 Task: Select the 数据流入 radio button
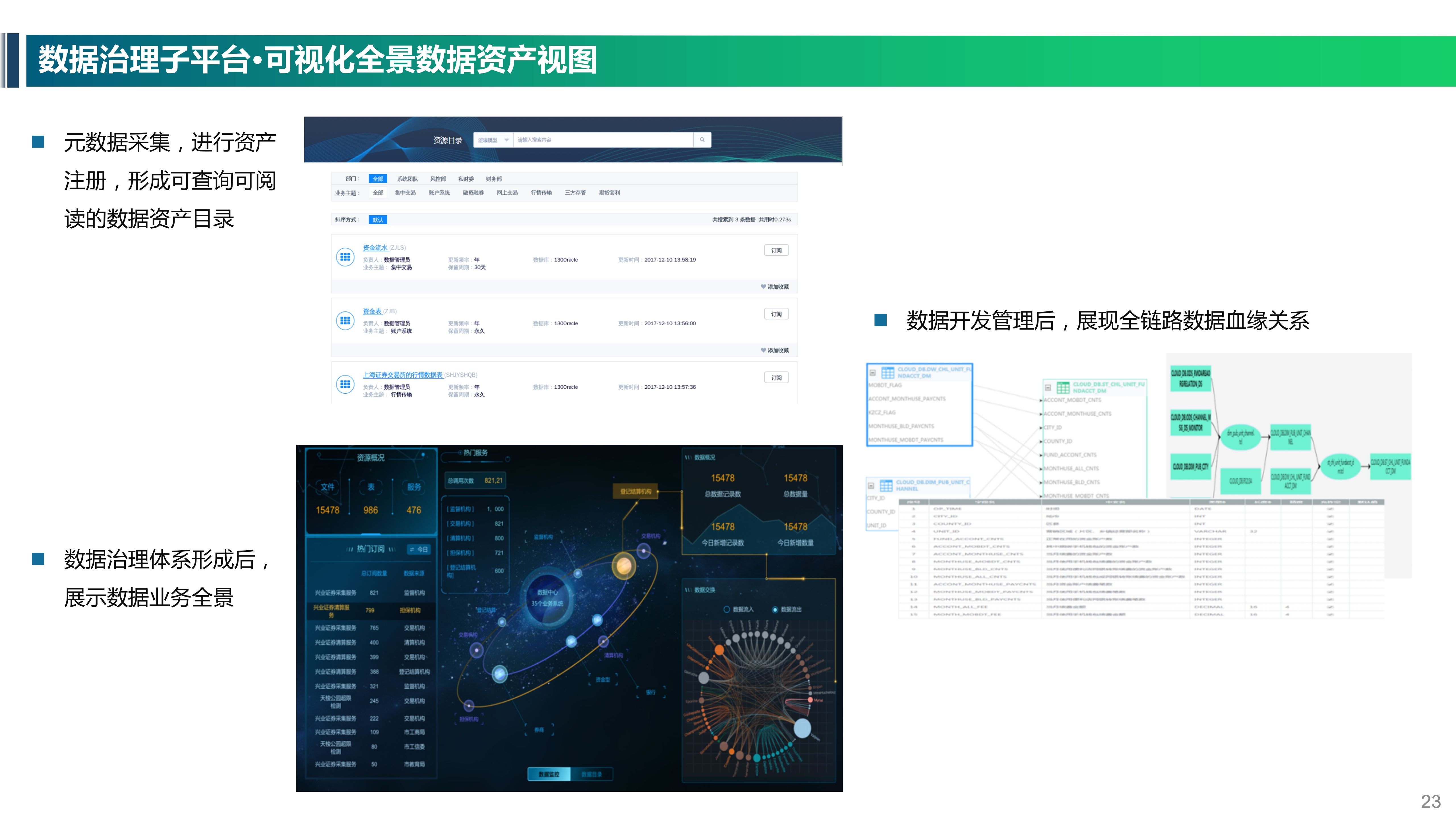(x=727, y=609)
